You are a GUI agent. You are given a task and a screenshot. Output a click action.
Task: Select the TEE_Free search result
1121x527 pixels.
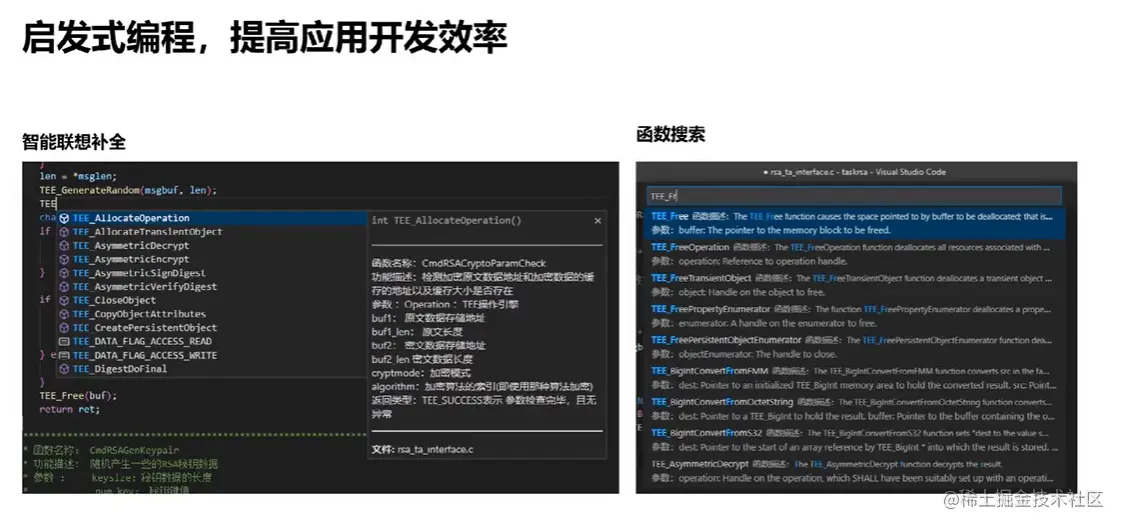[856, 223]
